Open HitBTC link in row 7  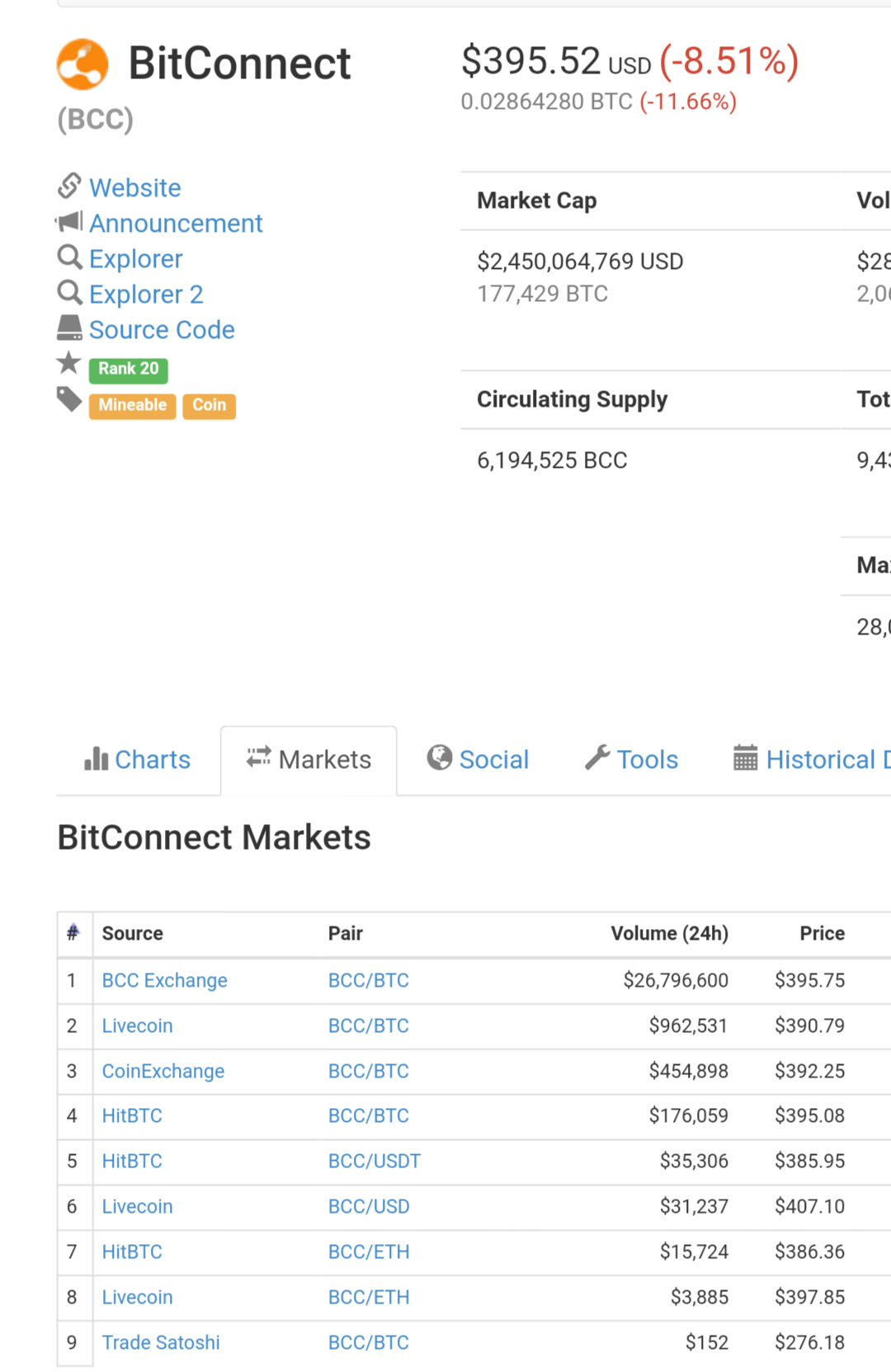click(132, 1252)
